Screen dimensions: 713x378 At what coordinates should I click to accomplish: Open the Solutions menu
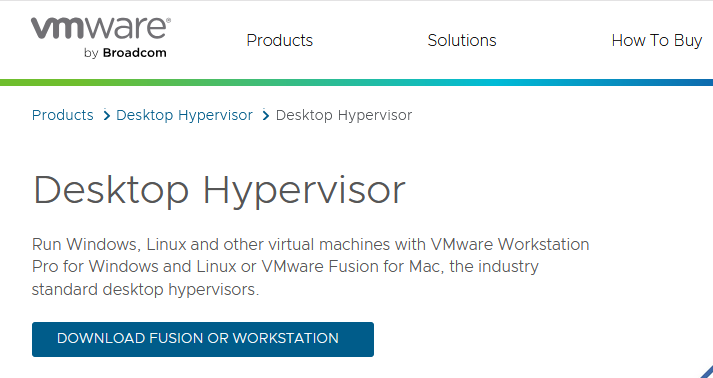[x=462, y=40]
